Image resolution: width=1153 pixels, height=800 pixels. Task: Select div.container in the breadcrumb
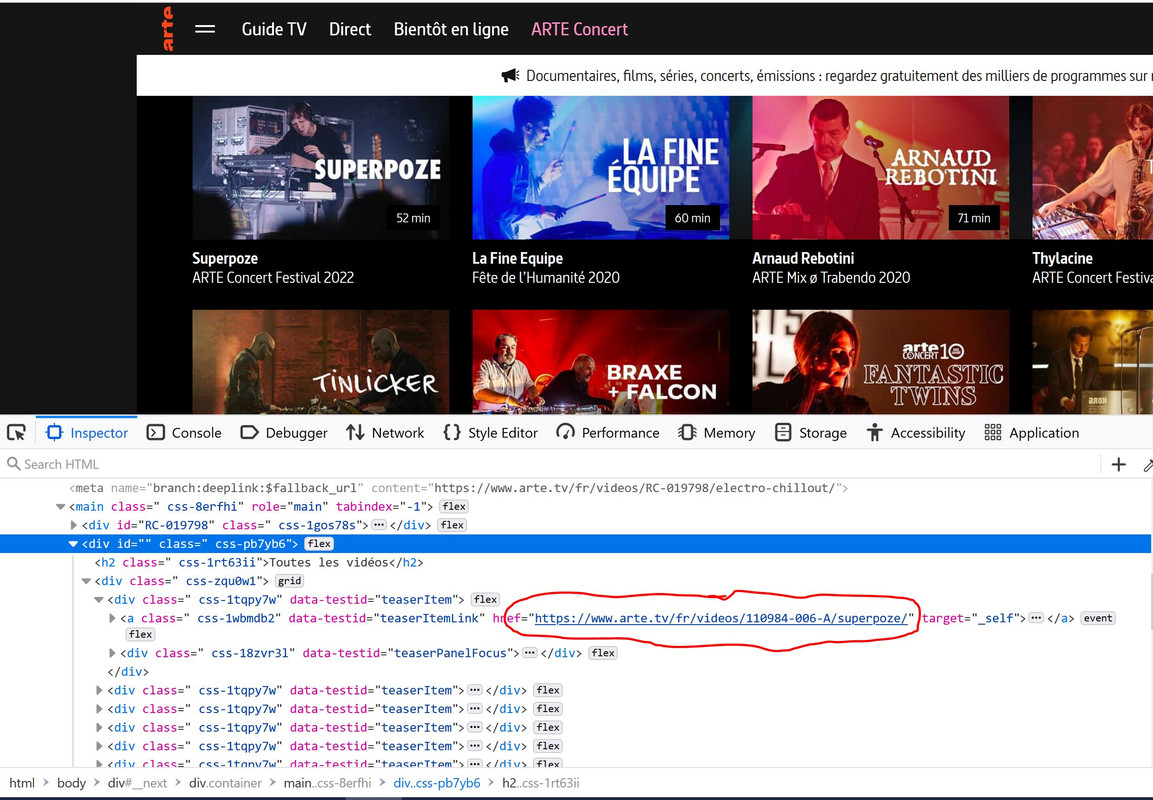tap(225, 783)
